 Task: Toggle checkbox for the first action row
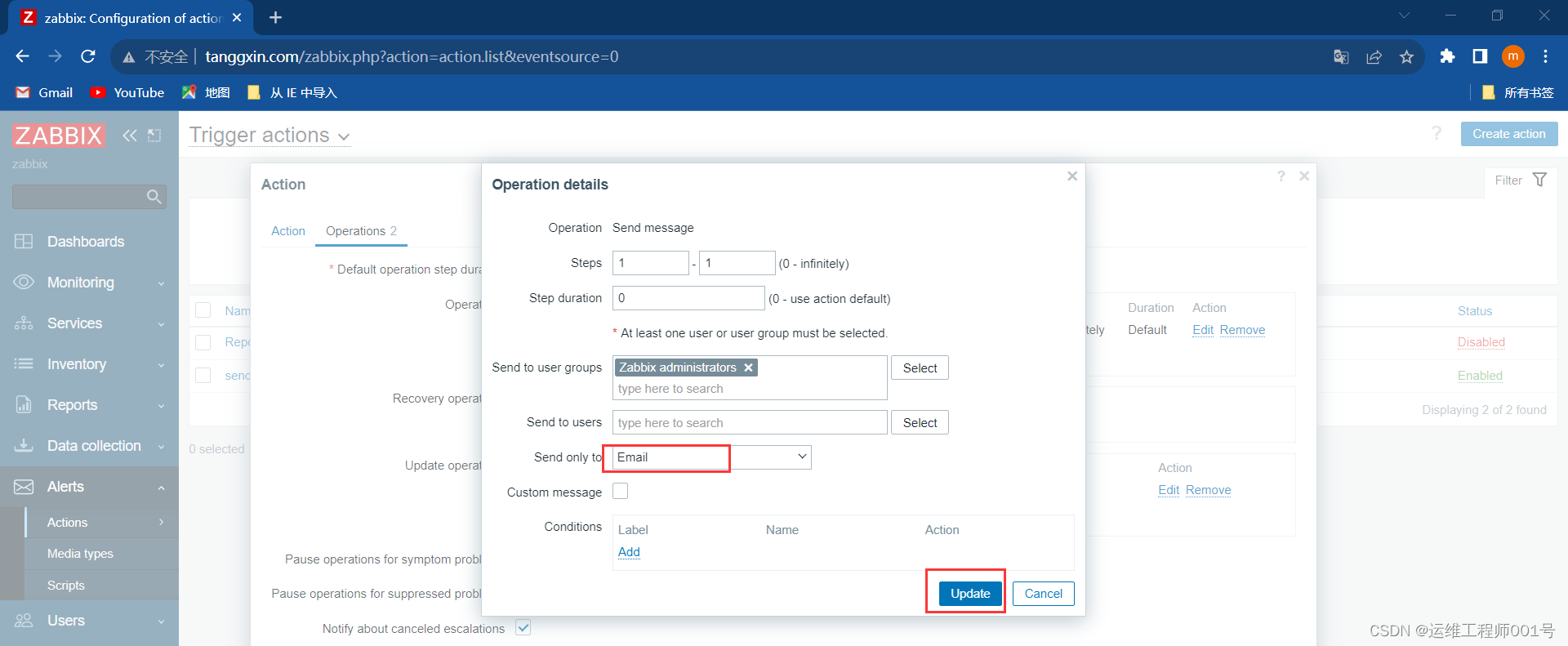(203, 342)
